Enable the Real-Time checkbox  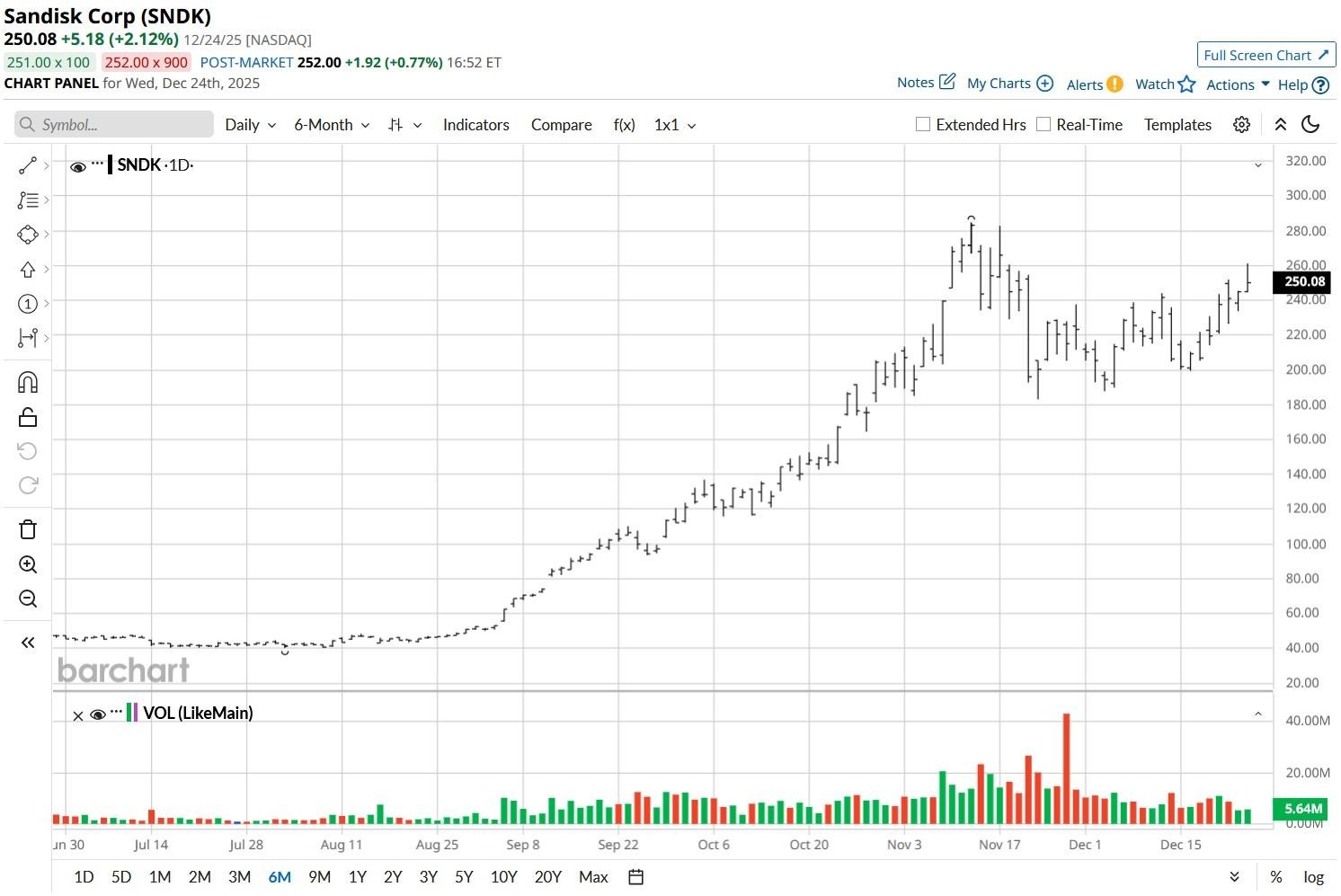1043,124
